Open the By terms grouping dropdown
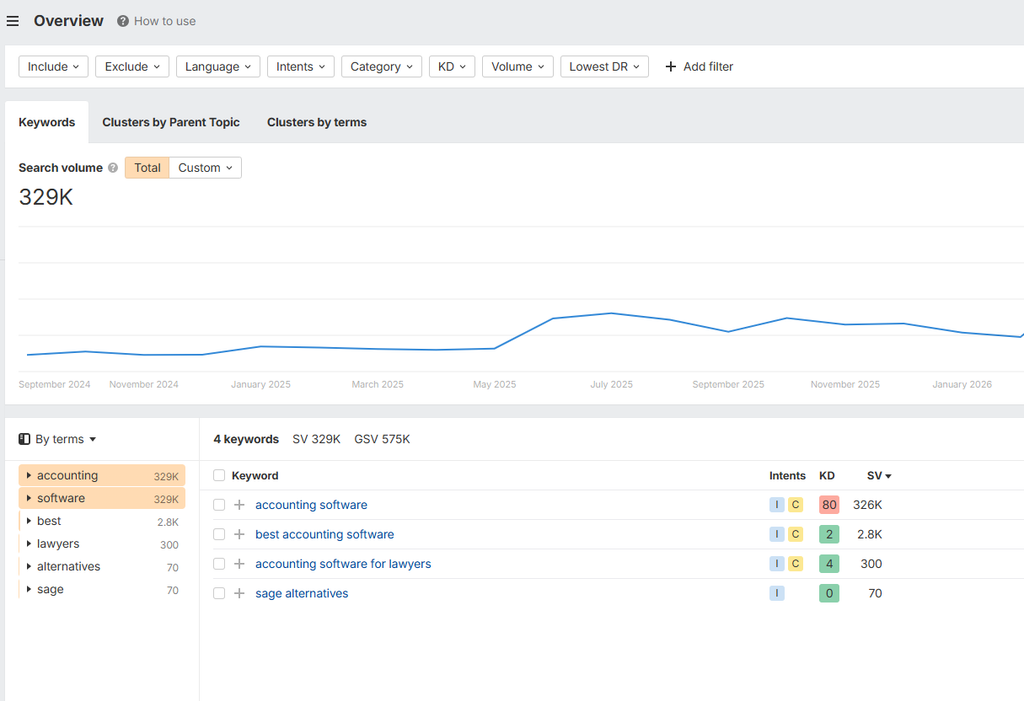 pos(66,439)
